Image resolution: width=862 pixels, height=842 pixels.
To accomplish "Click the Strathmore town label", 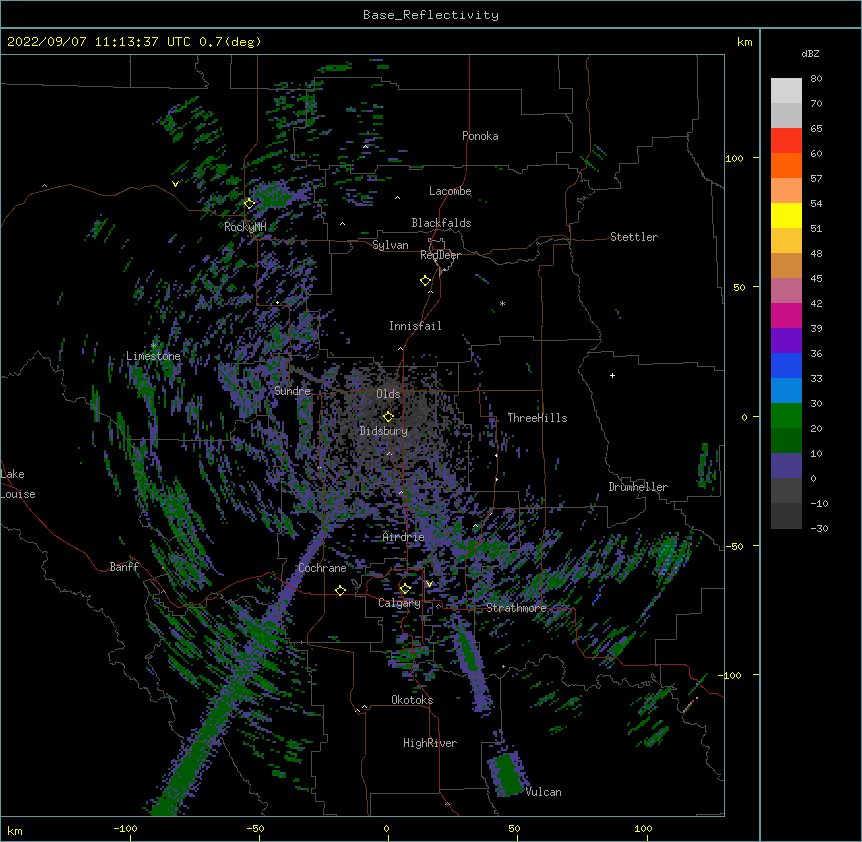I will [x=516, y=608].
